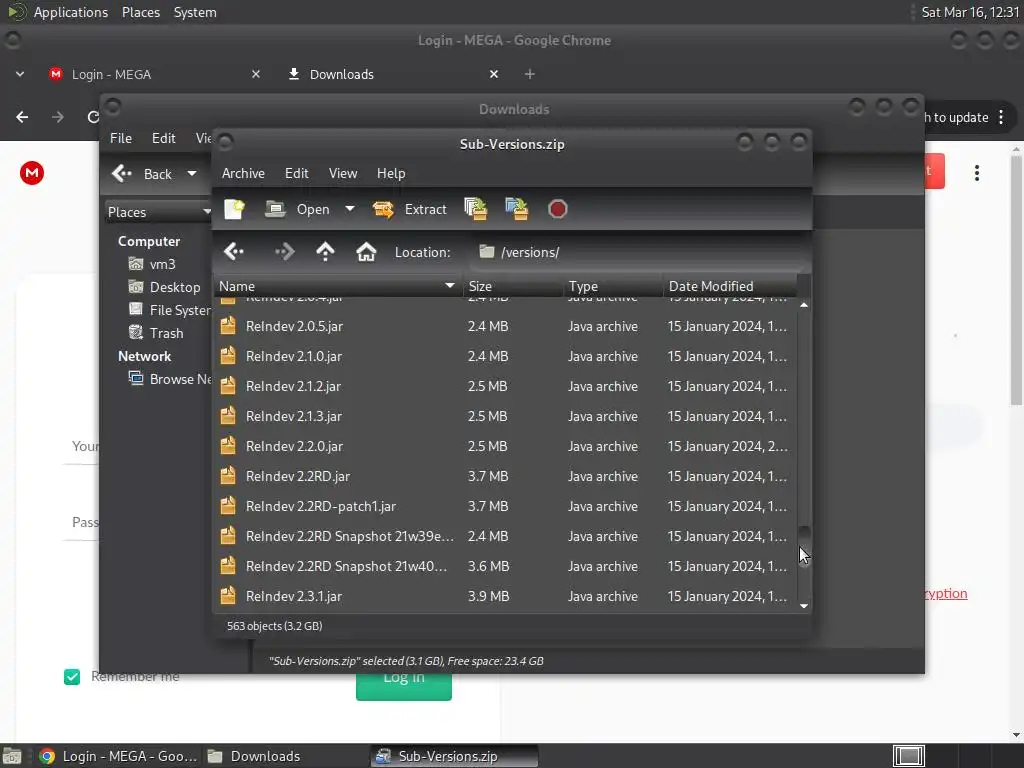1024x768 pixels.
Task: Open MEGA page three-dot menu
Action: [977, 172]
